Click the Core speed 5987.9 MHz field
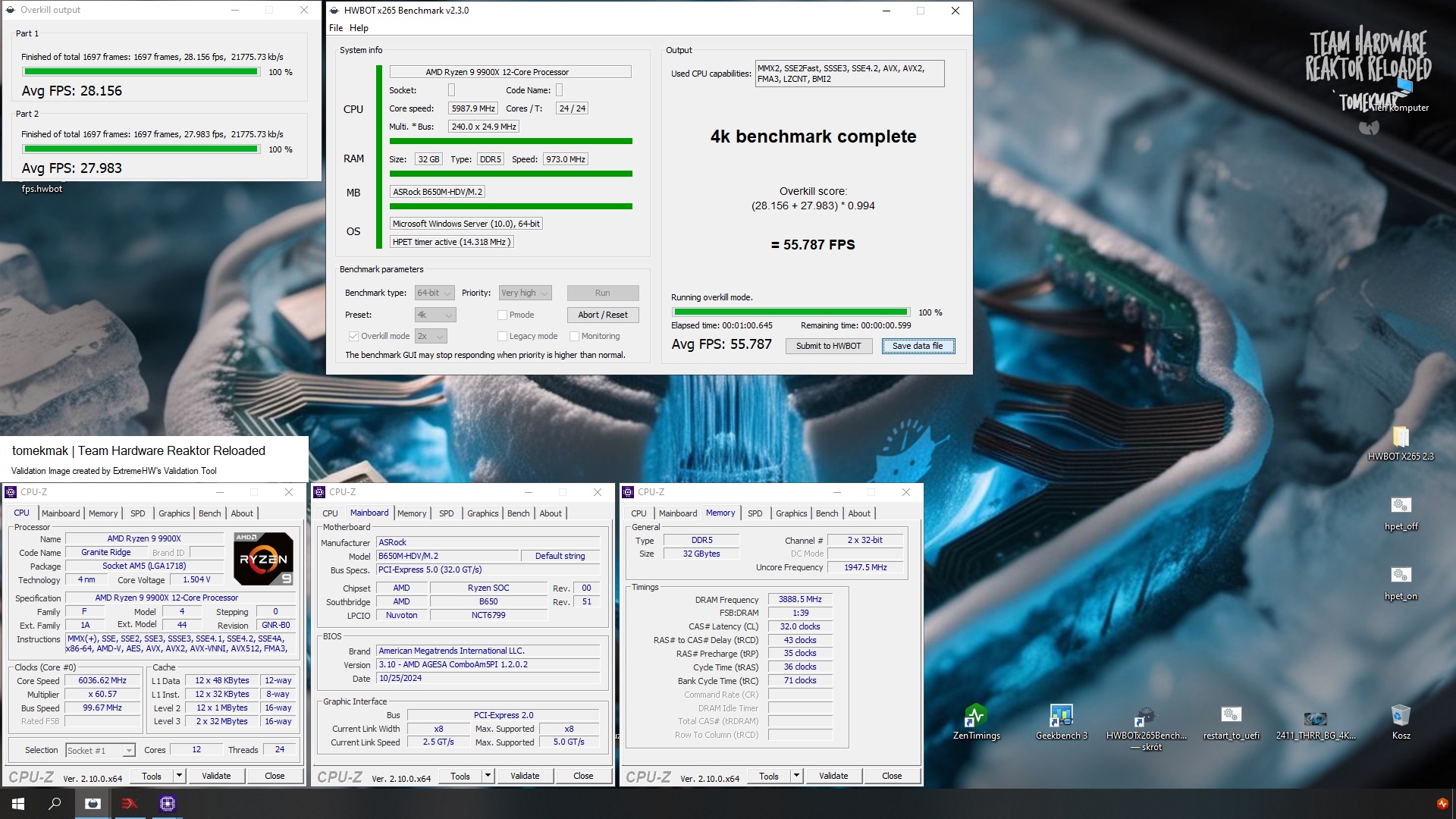The height and width of the screenshot is (819, 1456). coord(473,108)
